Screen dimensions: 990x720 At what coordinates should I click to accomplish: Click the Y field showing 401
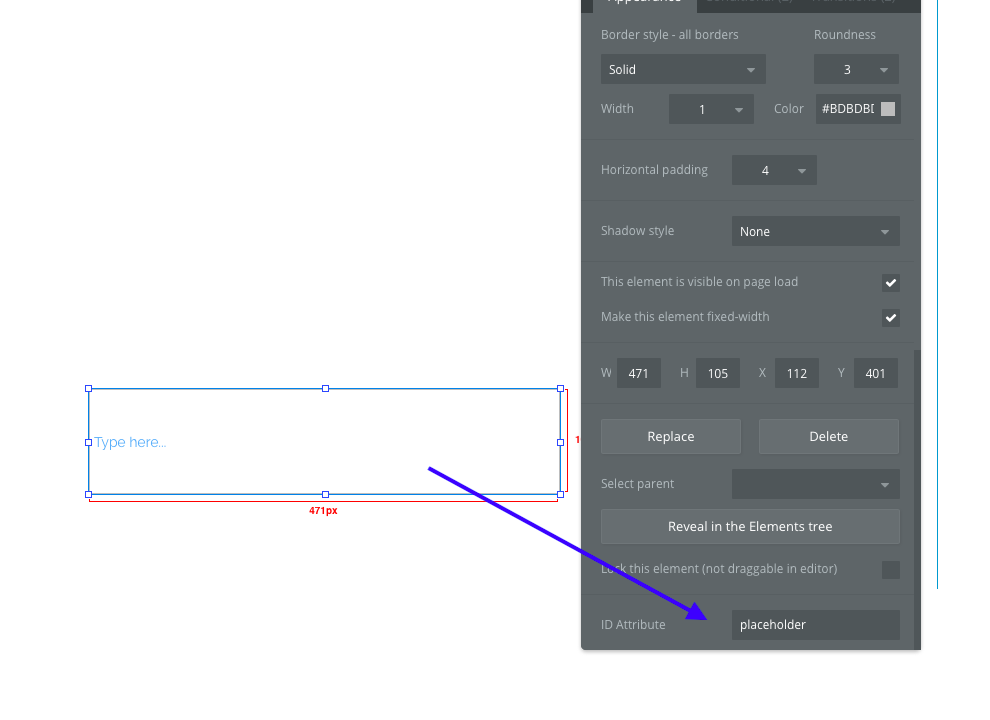click(876, 373)
